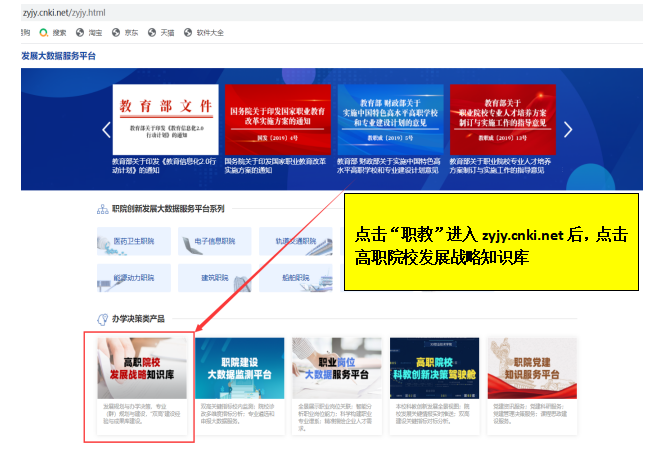The width and height of the screenshot is (660, 465).
Task: Open the 职院党建知识服务平台 product card image
Action: (x=532, y=368)
